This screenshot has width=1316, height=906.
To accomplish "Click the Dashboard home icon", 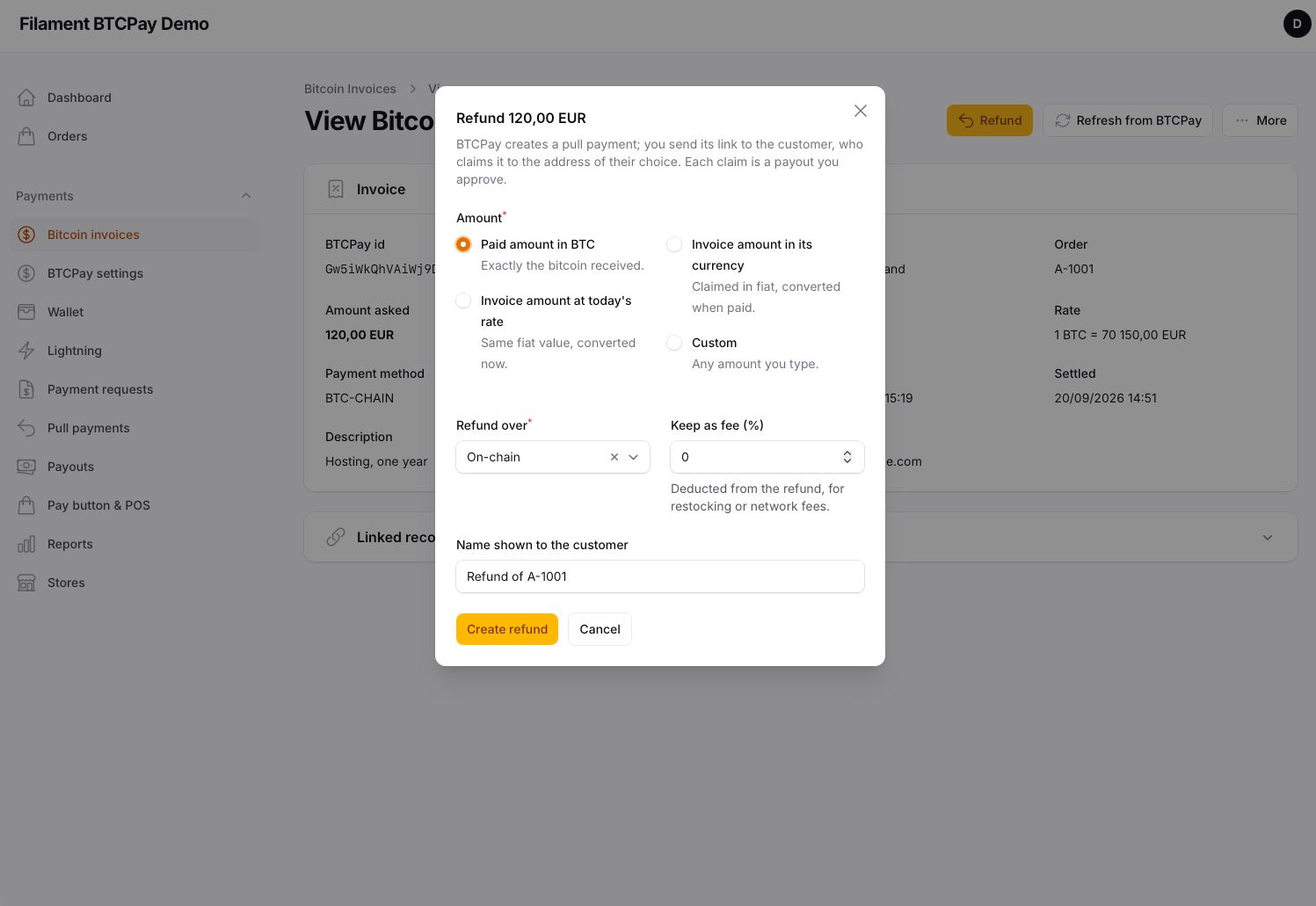I will (26, 98).
